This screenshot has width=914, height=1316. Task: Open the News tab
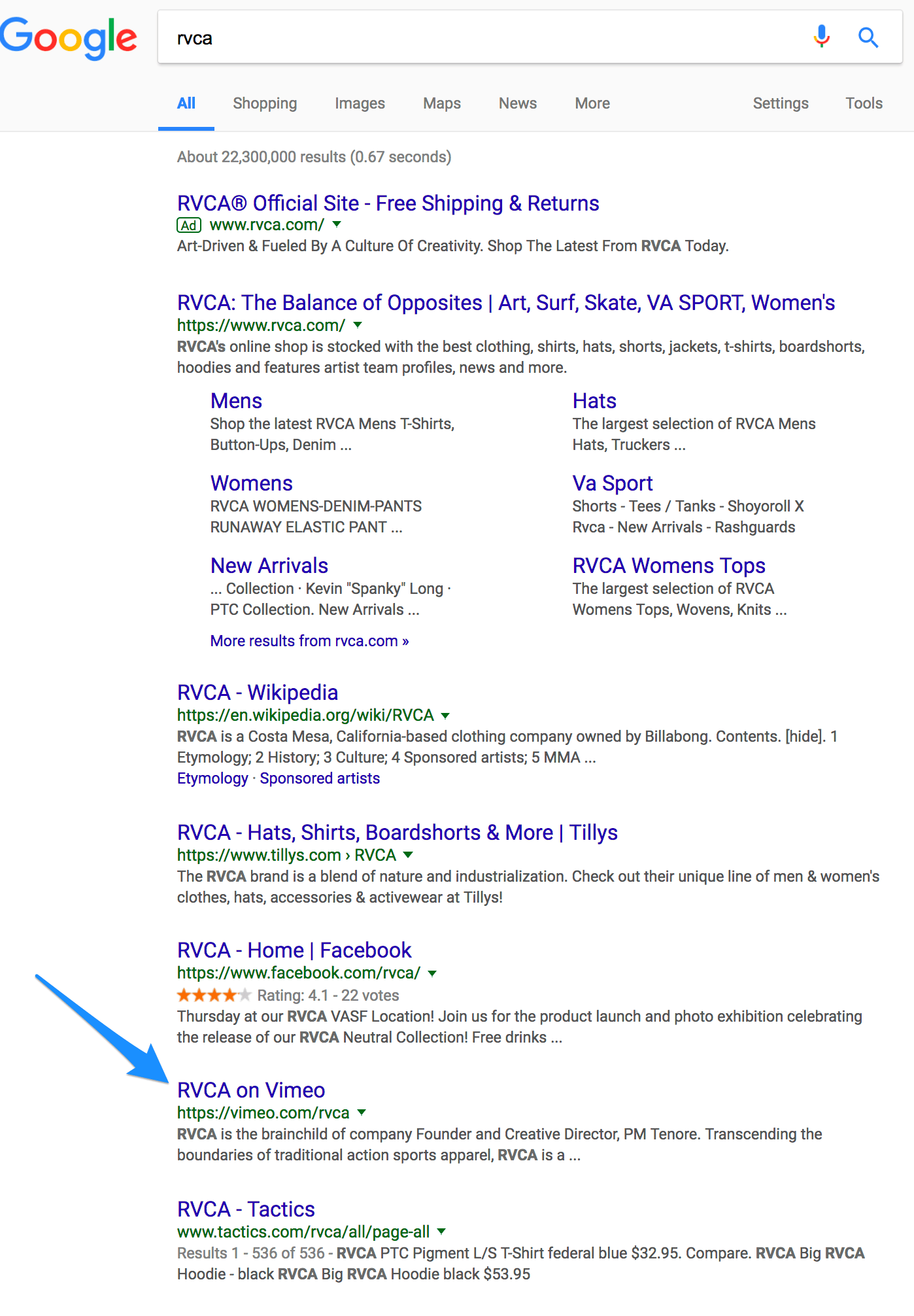[x=518, y=103]
